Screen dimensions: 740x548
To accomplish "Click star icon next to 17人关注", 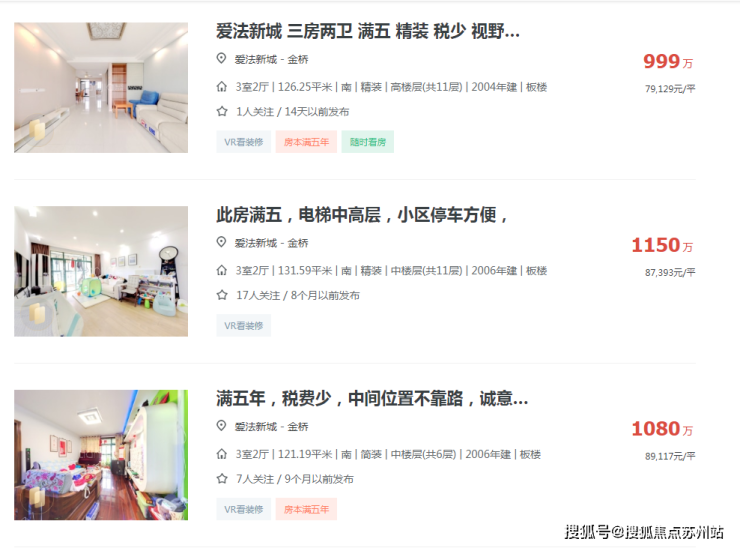I will pyautogui.click(x=222, y=295).
